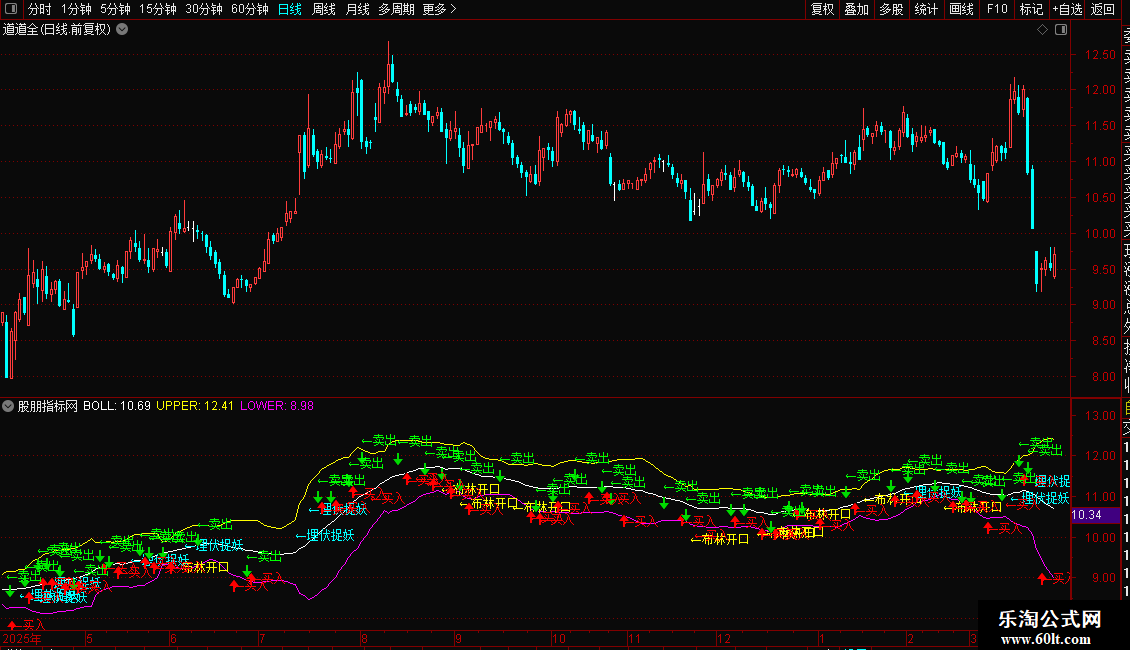Toggle the split-panel icon in chart header
This screenshot has width=1130, height=650.
click(1061, 30)
